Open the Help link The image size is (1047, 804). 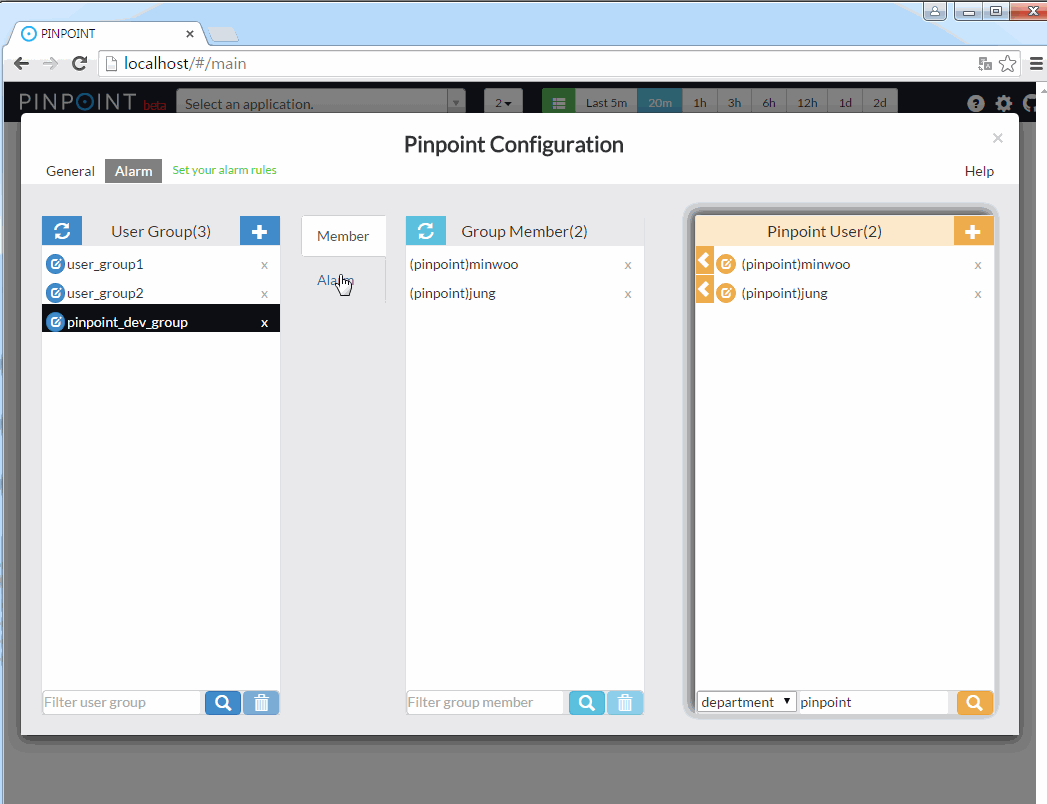(979, 171)
